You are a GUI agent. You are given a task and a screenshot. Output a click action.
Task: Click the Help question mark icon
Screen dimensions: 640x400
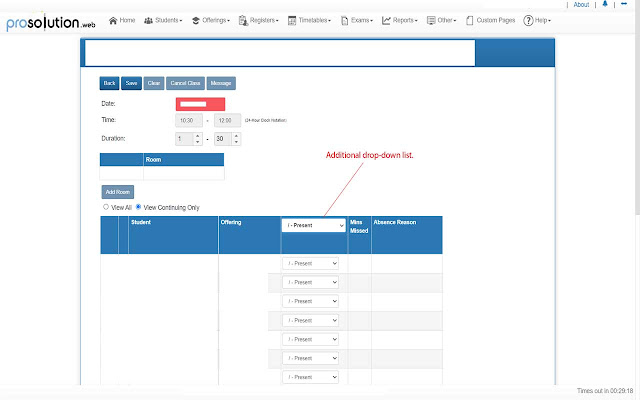point(528,20)
